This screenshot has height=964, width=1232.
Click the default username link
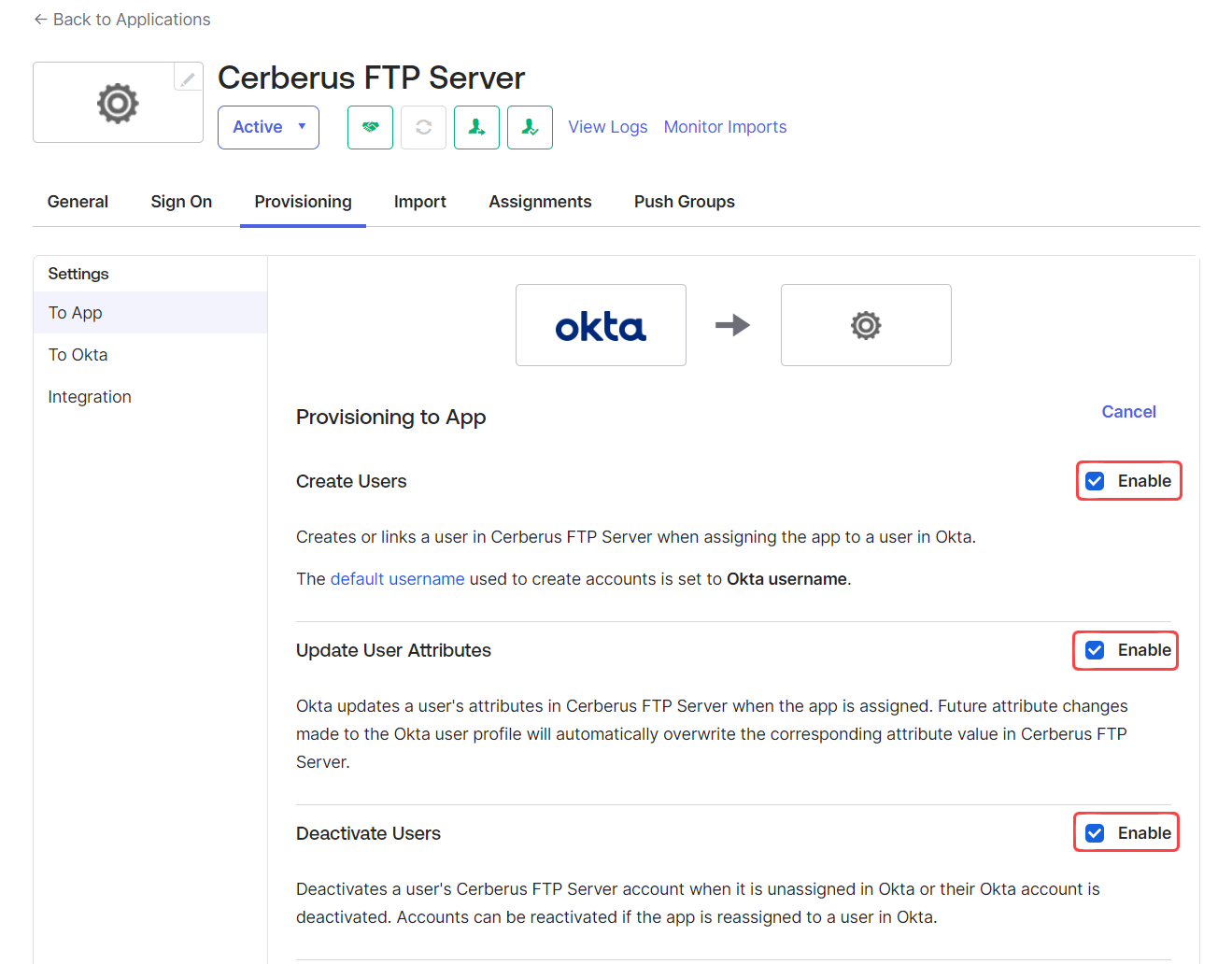coord(397,579)
